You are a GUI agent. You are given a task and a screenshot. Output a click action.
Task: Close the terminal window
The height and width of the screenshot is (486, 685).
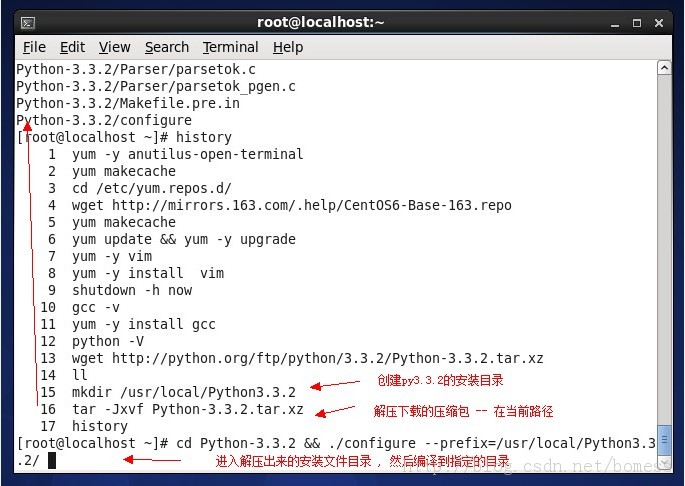pyautogui.click(x=659, y=23)
